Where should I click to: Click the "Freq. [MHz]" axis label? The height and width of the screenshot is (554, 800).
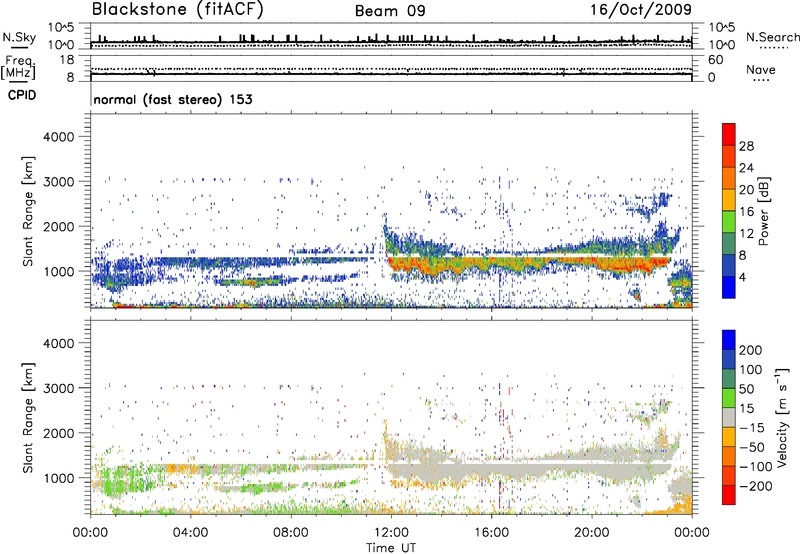point(18,68)
